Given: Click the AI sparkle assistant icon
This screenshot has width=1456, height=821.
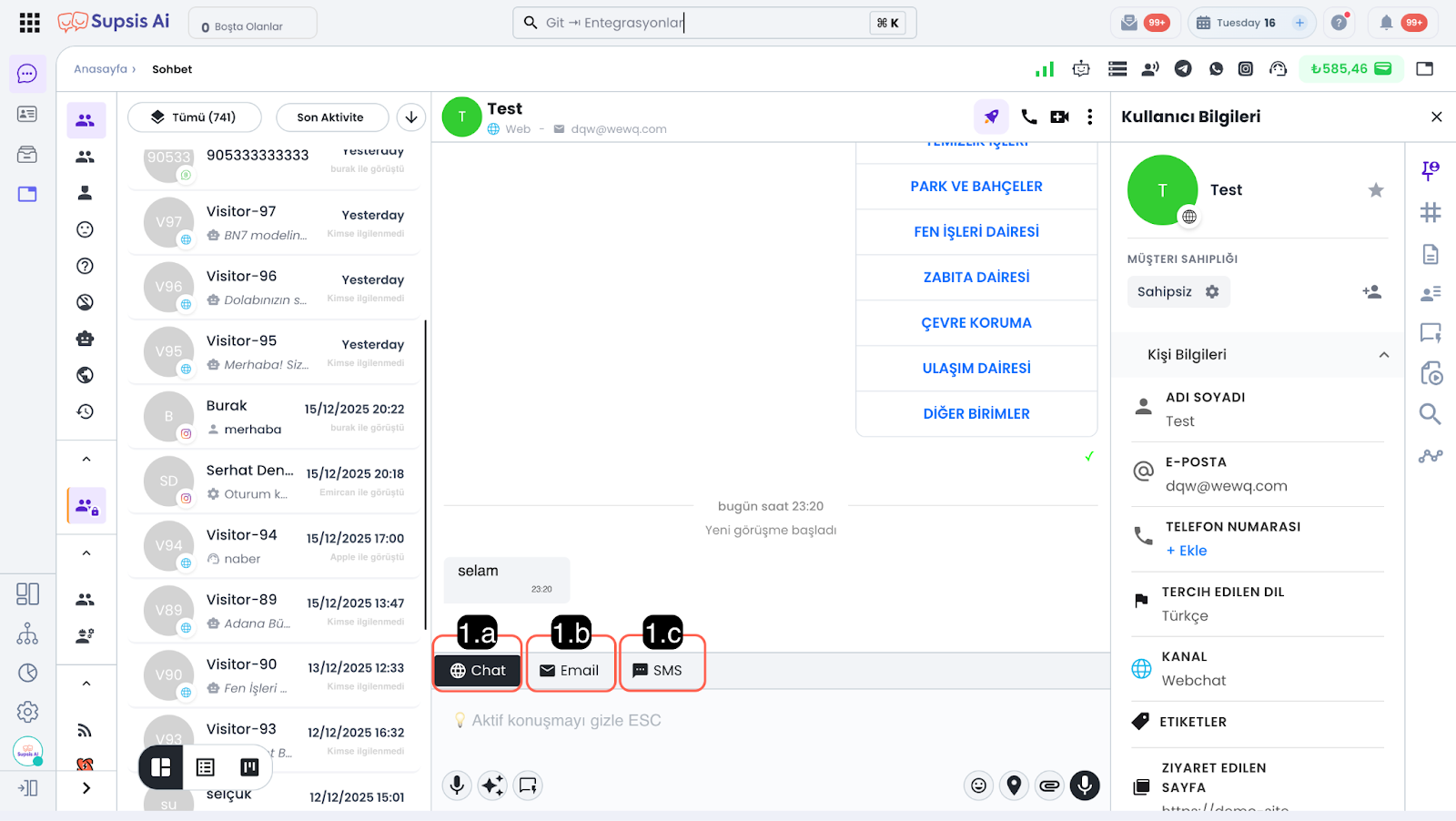Looking at the screenshot, I should click(492, 786).
